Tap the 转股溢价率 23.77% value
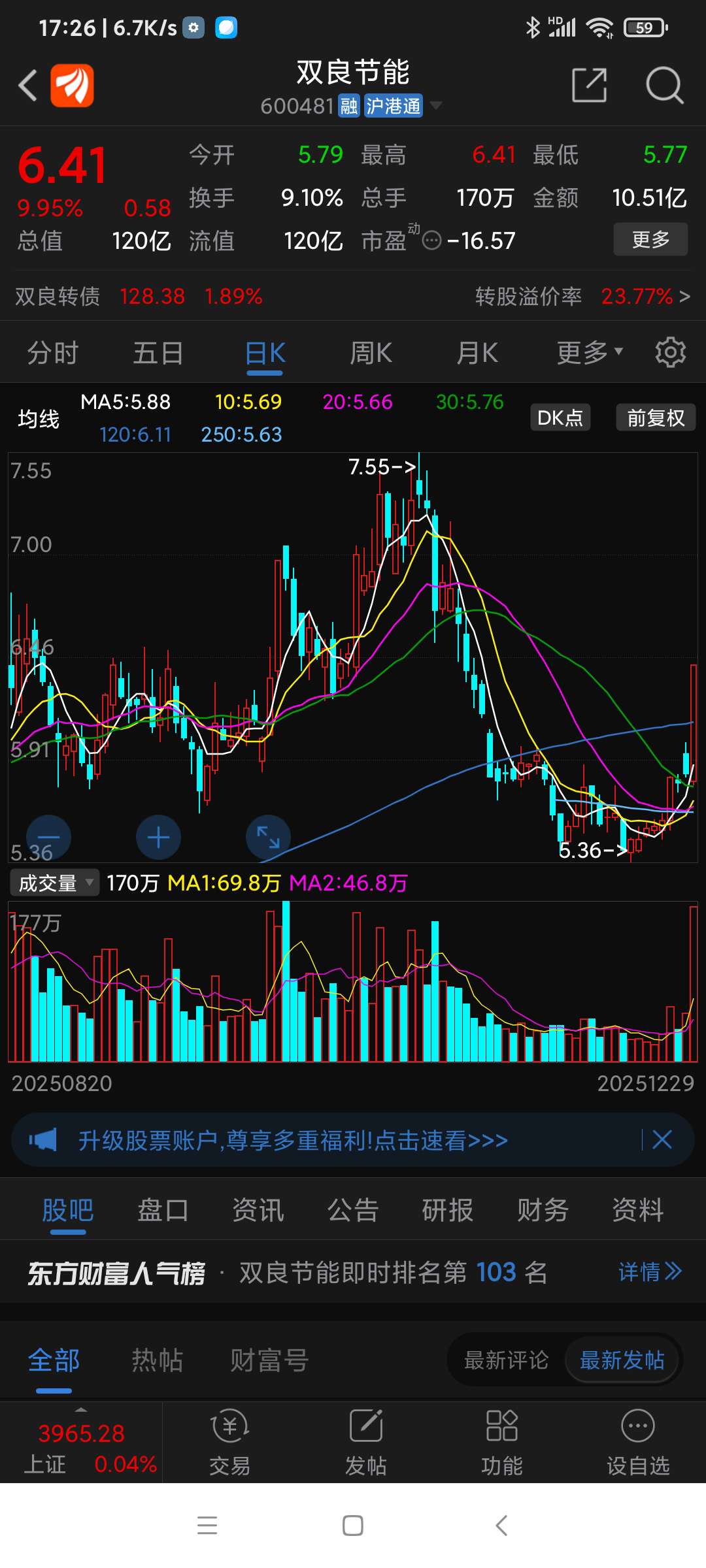Viewport: 706px width, 1568px height. (x=637, y=297)
